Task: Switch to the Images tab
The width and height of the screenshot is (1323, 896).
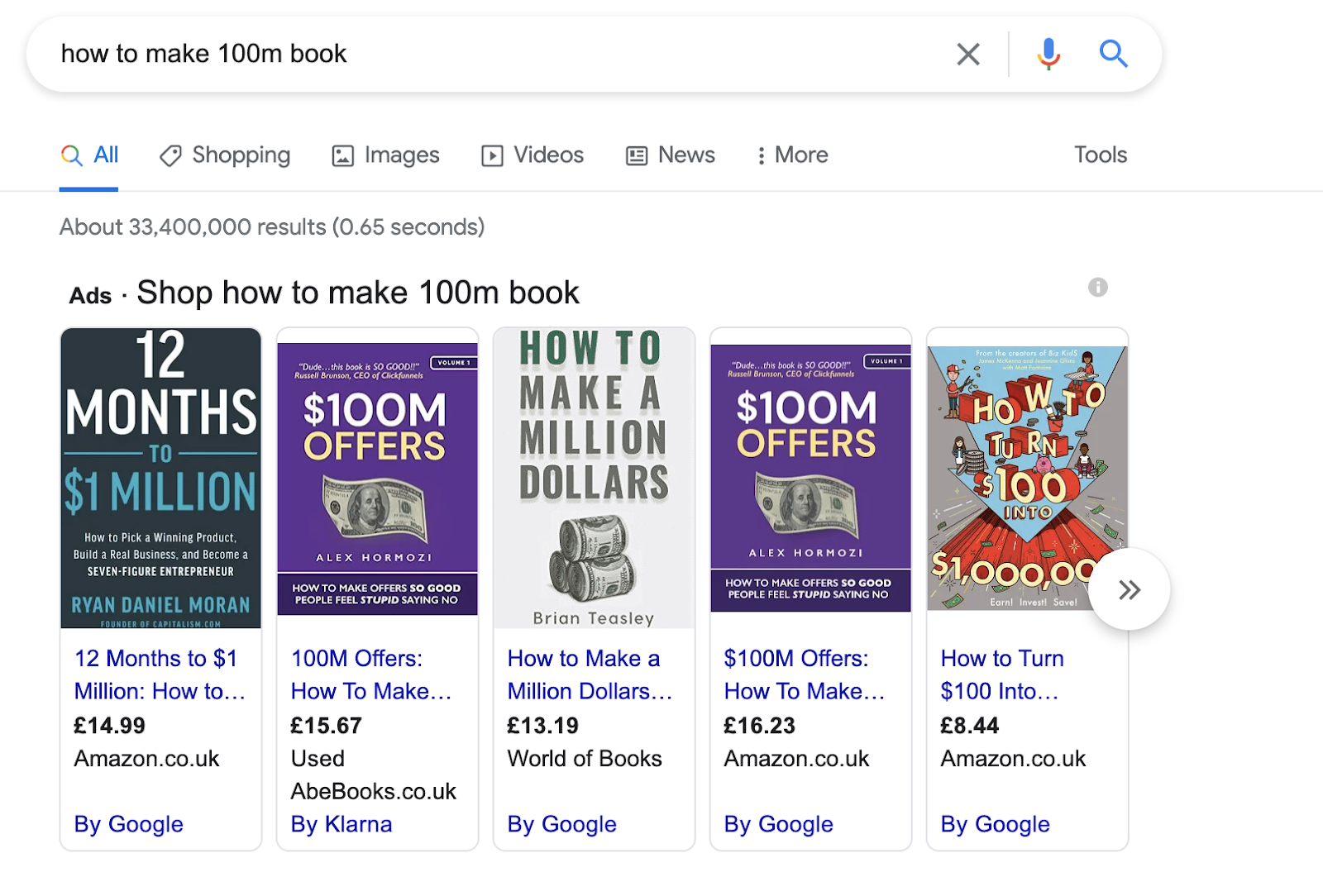Action: pyautogui.click(x=385, y=155)
